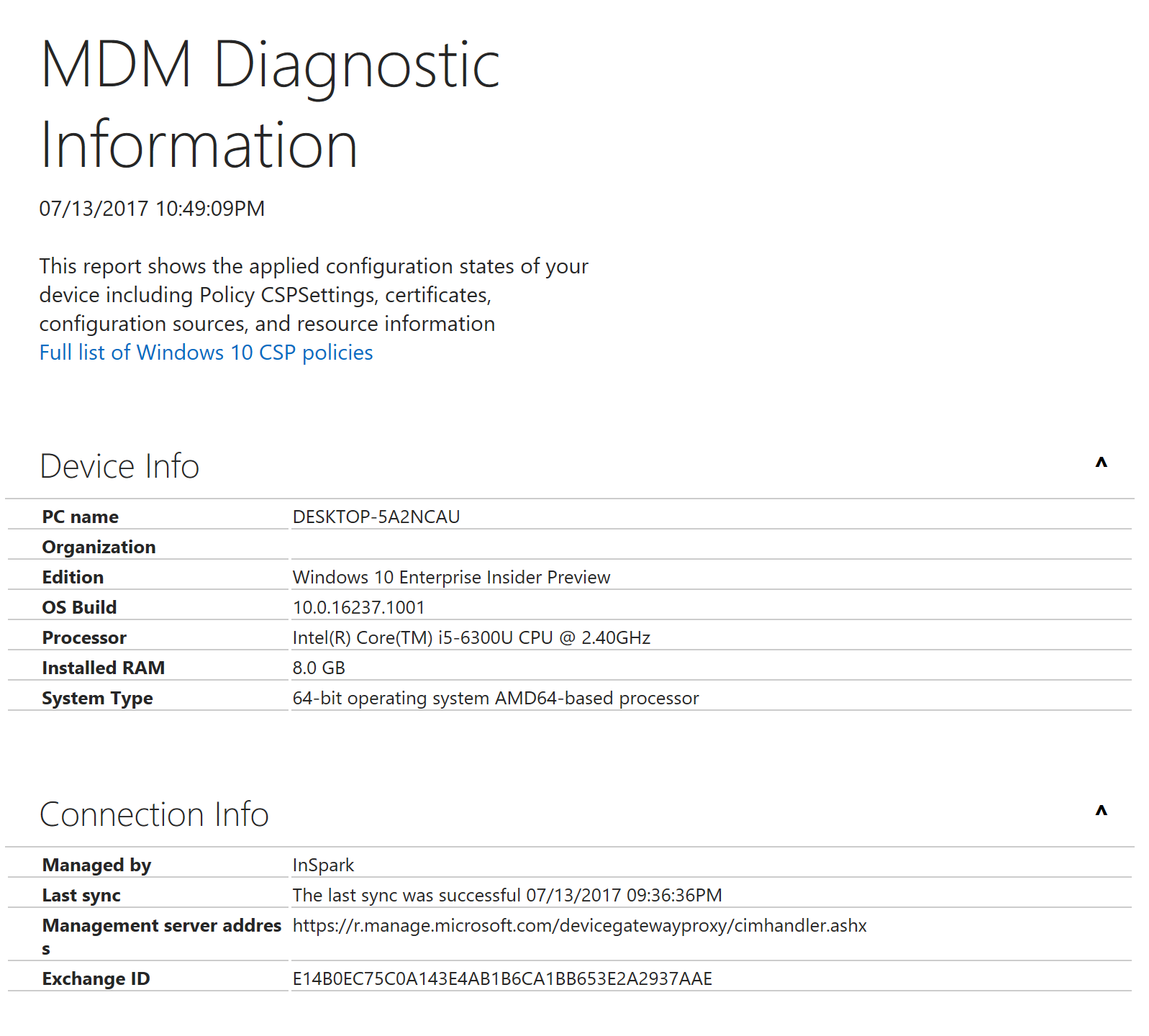Open the Full list of Windows 10 CSP policies link
Screen dimensions: 1149x1036
tap(205, 353)
